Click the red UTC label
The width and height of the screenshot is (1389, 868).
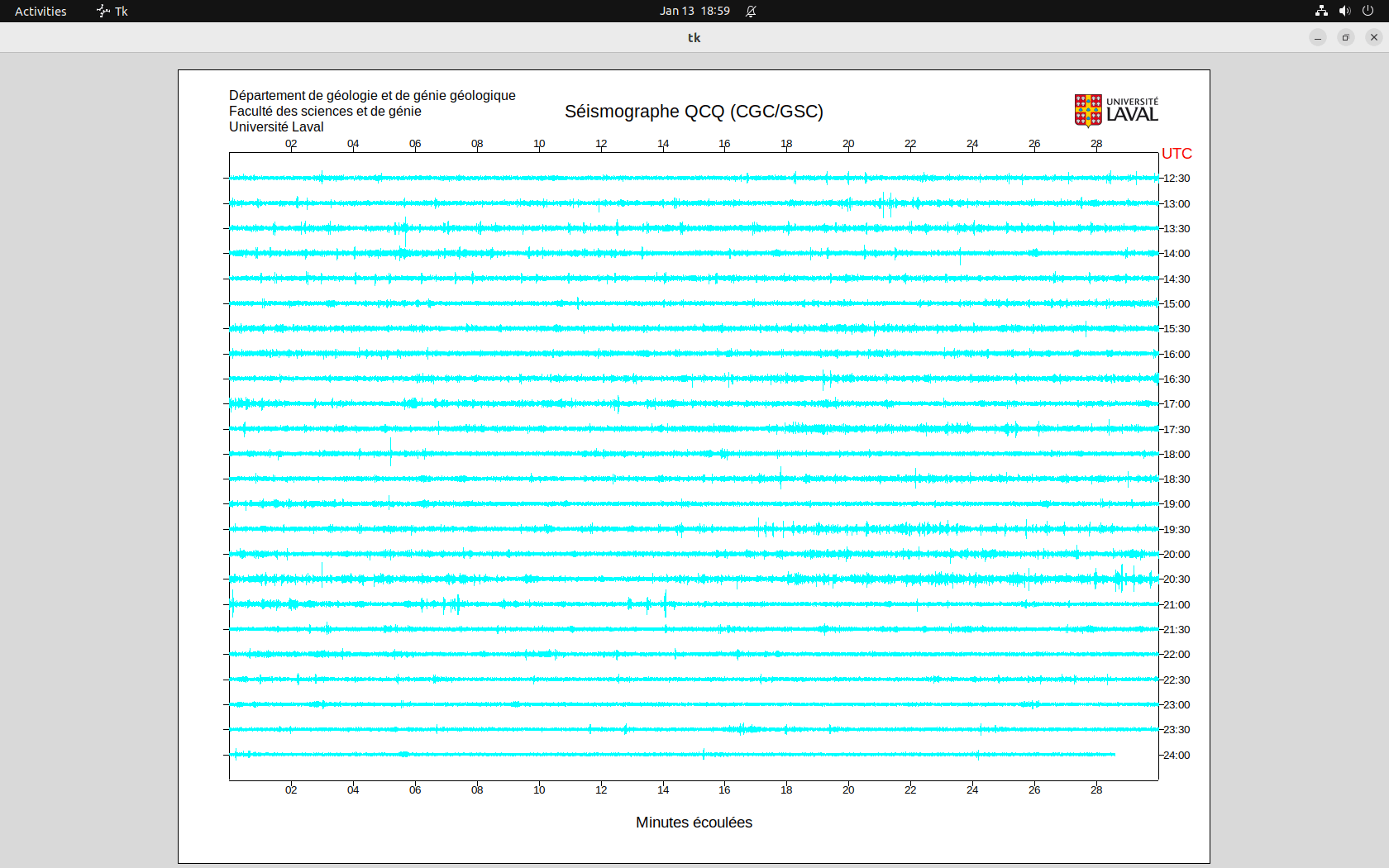point(1177,154)
